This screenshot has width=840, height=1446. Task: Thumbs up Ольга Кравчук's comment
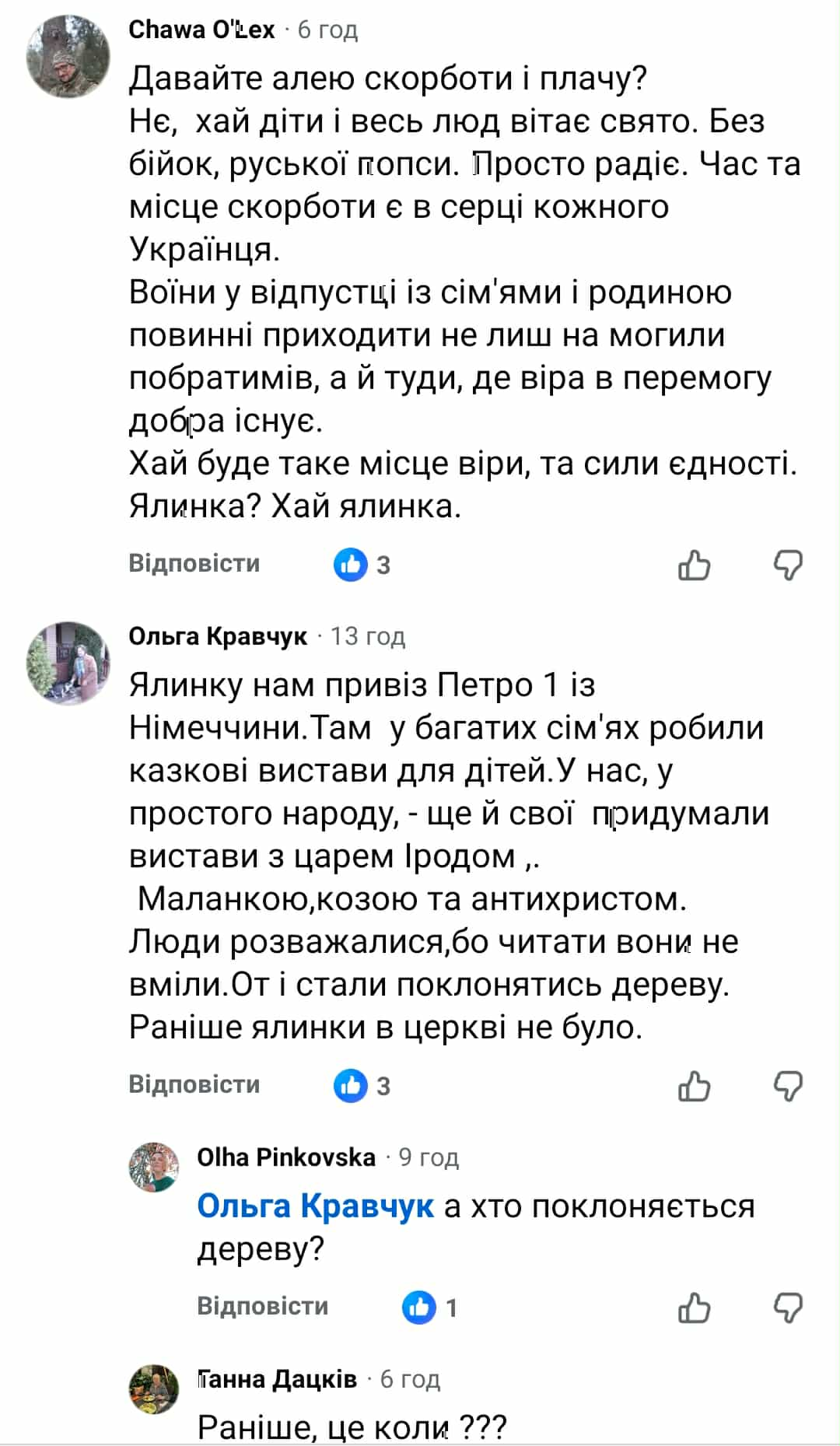point(694,1086)
